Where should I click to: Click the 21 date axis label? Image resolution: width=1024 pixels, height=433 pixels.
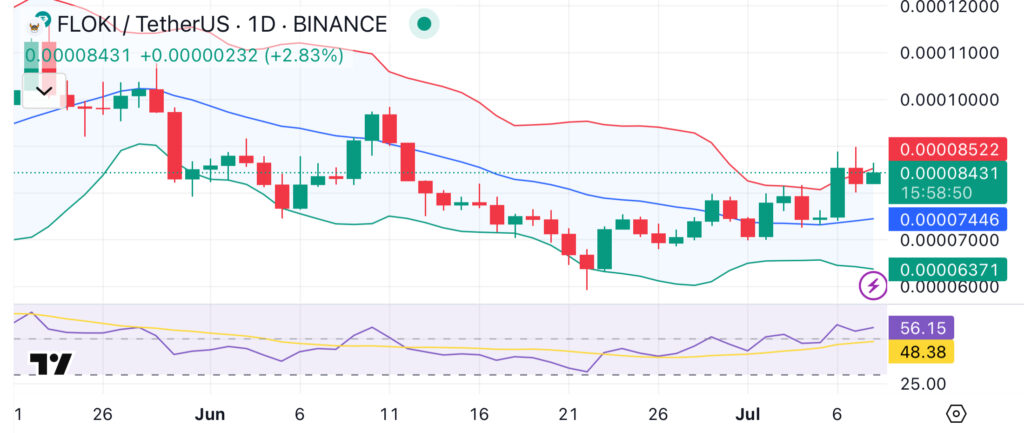coord(568,414)
